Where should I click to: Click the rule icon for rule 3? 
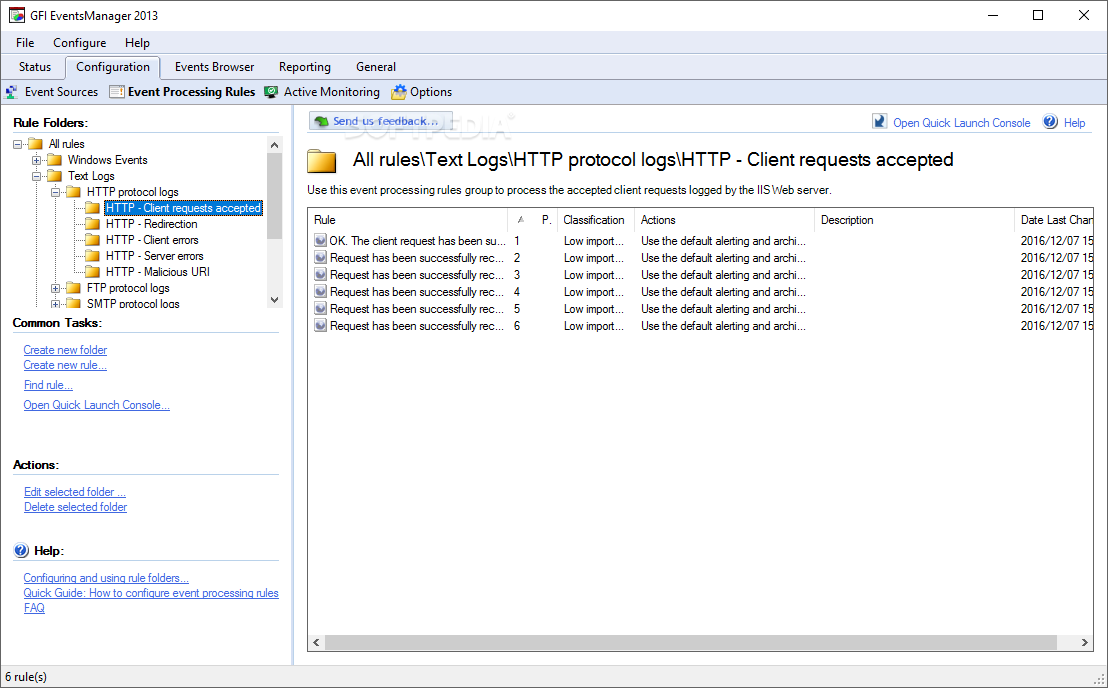click(x=320, y=275)
